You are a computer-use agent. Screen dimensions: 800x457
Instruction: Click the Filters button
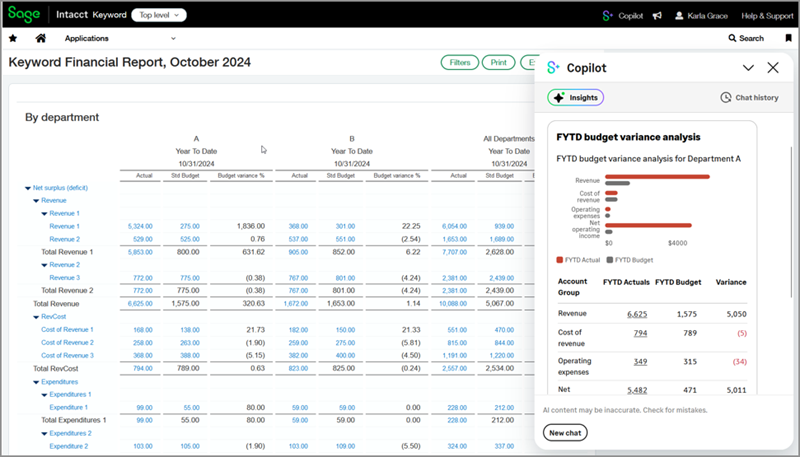pyautogui.click(x=459, y=63)
